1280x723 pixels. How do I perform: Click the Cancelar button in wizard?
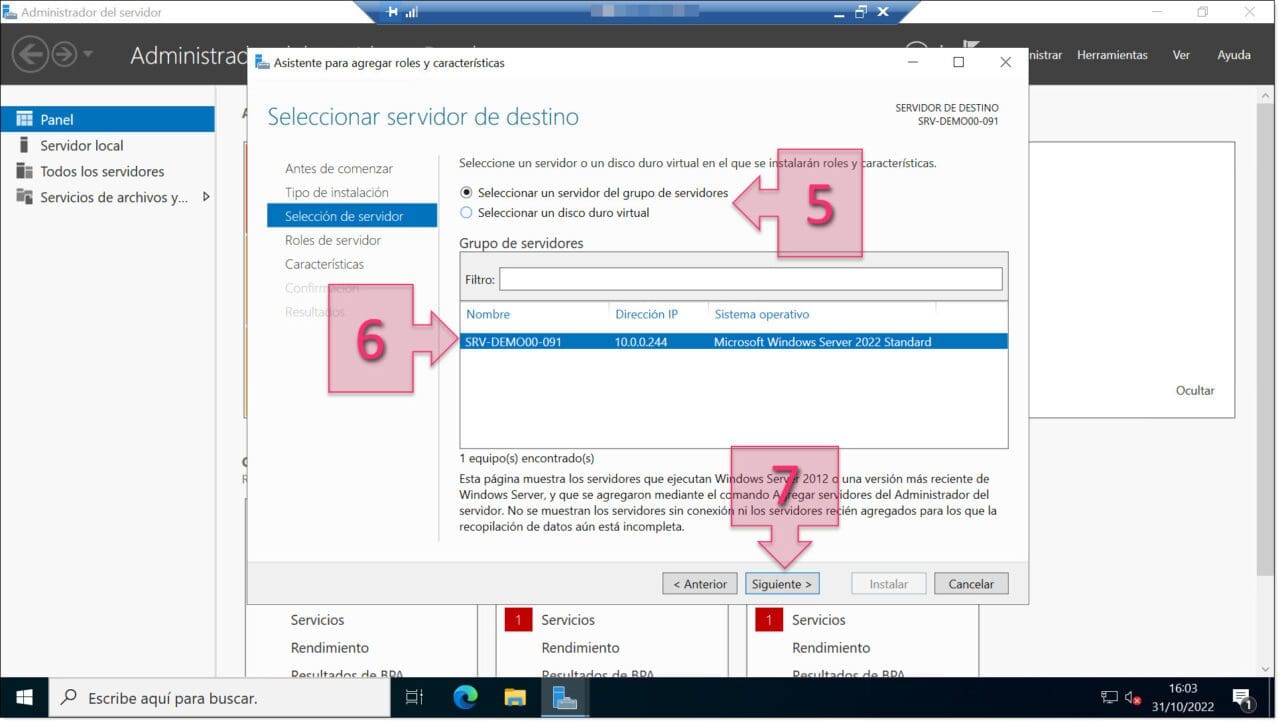point(971,584)
